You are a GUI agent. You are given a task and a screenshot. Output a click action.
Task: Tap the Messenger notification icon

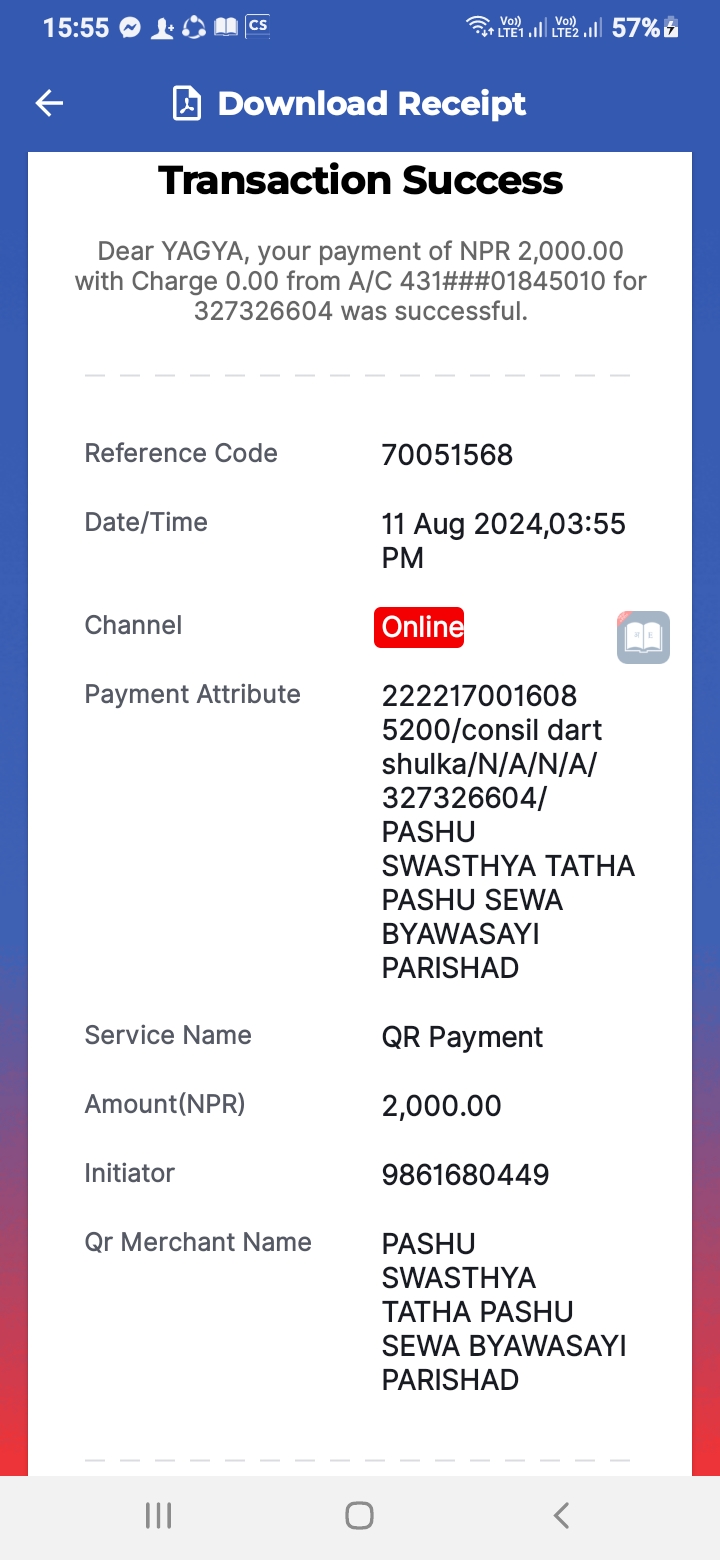click(130, 28)
